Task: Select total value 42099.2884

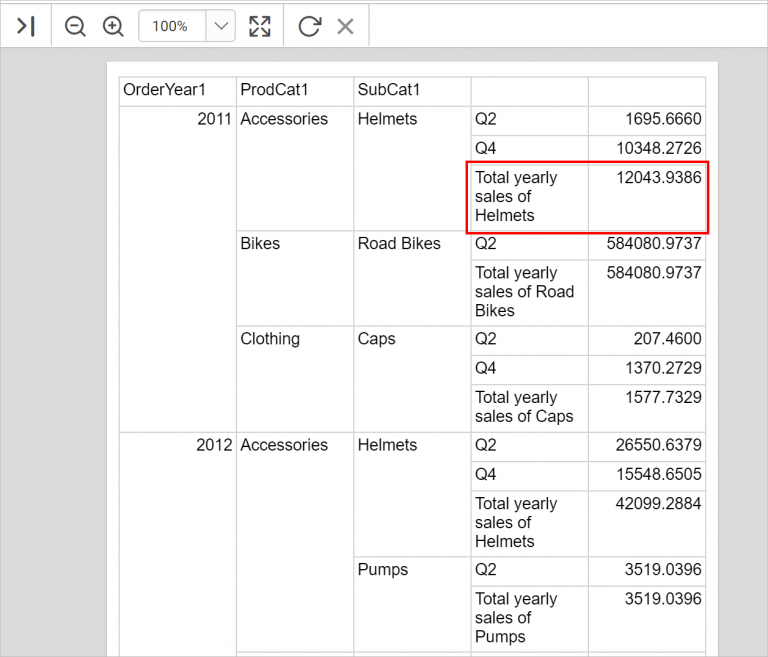Action: coord(647,523)
